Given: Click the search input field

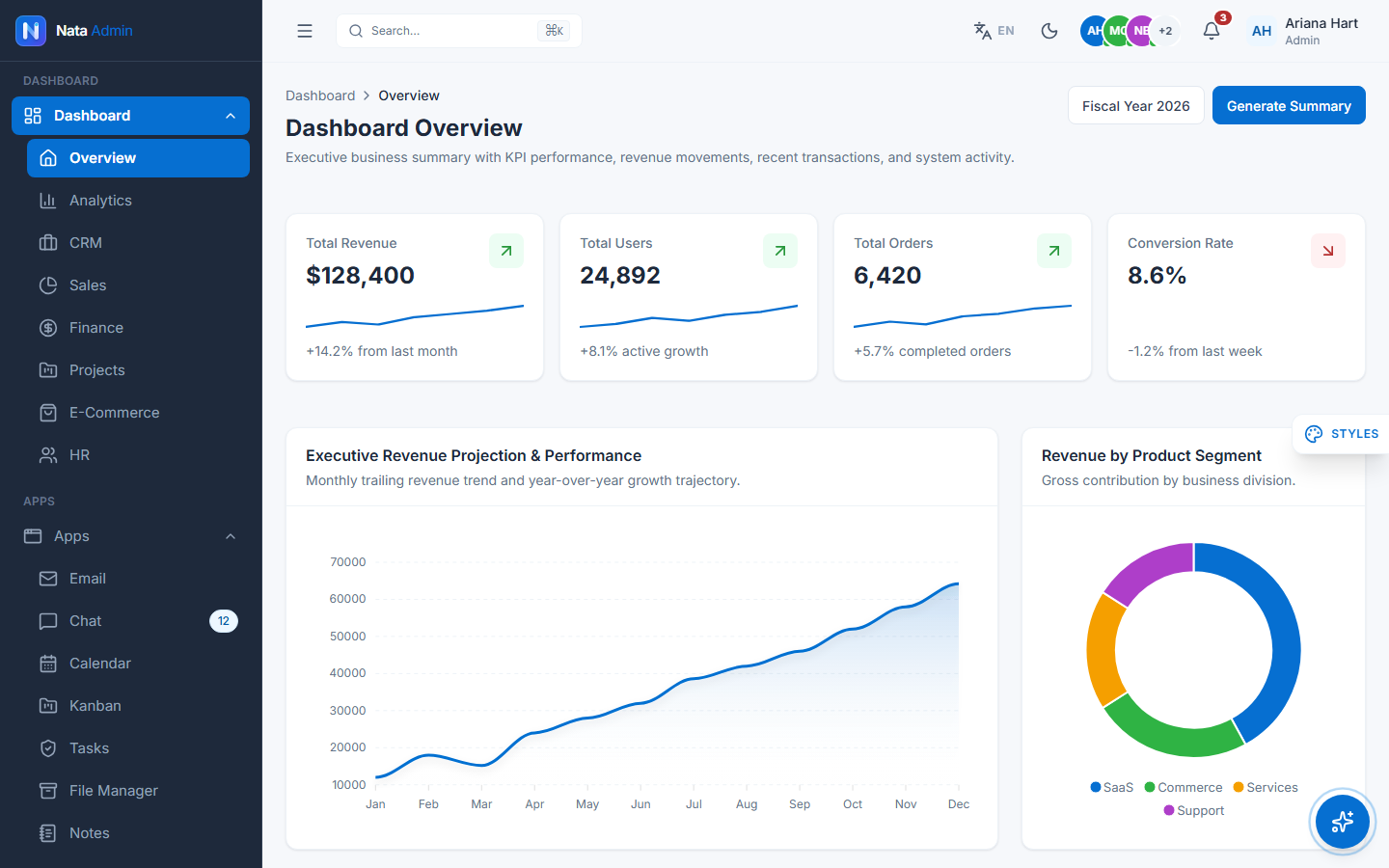Looking at the screenshot, I should (x=459, y=31).
